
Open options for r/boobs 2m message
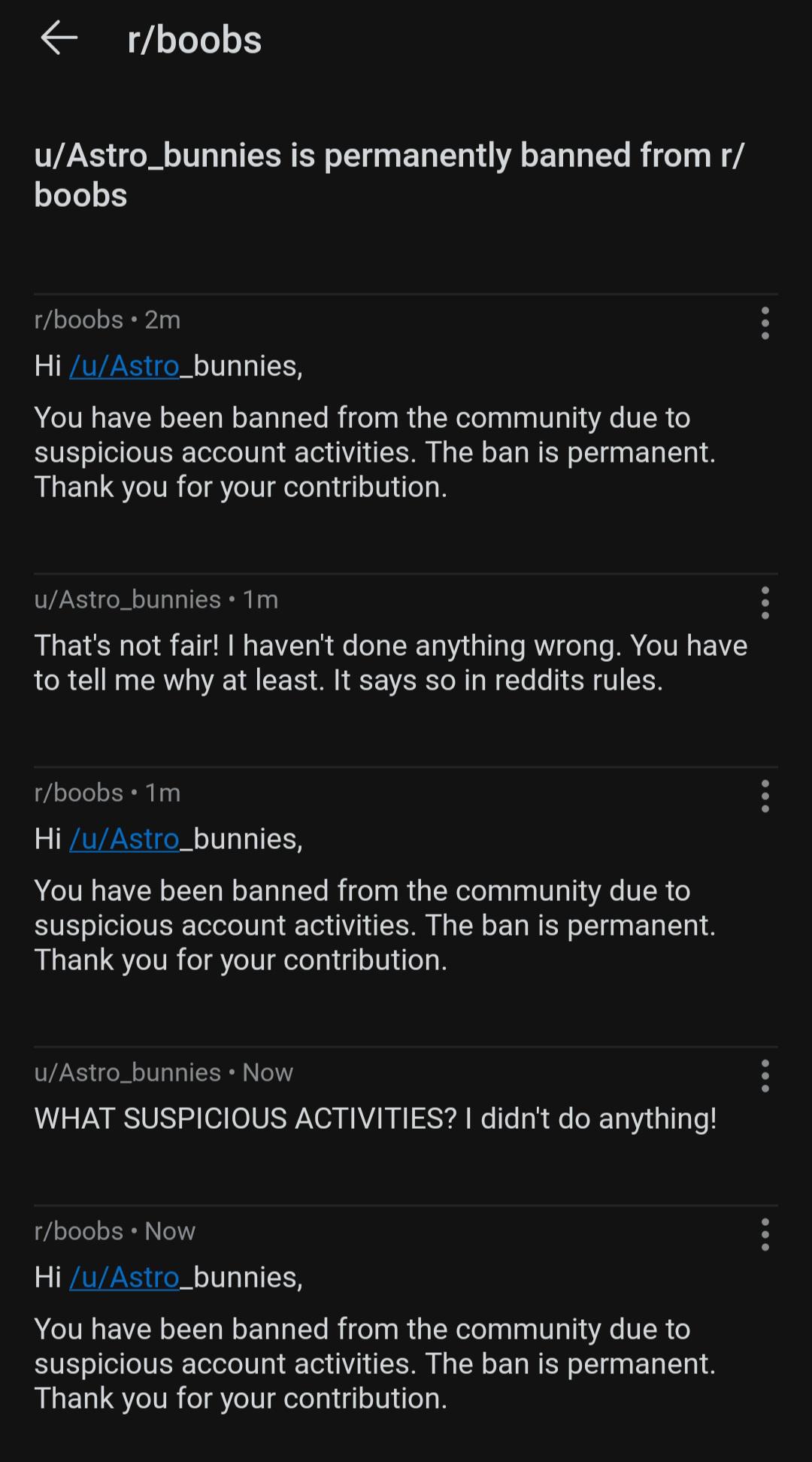coord(765,323)
